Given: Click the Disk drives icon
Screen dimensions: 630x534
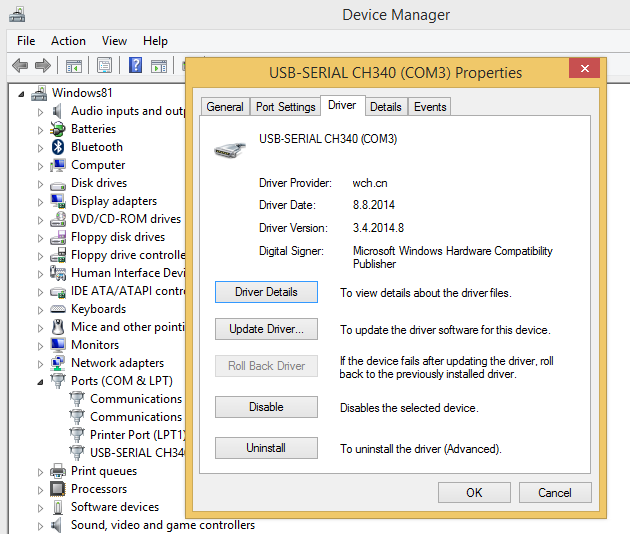Looking at the screenshot, I should click(58, 185).
